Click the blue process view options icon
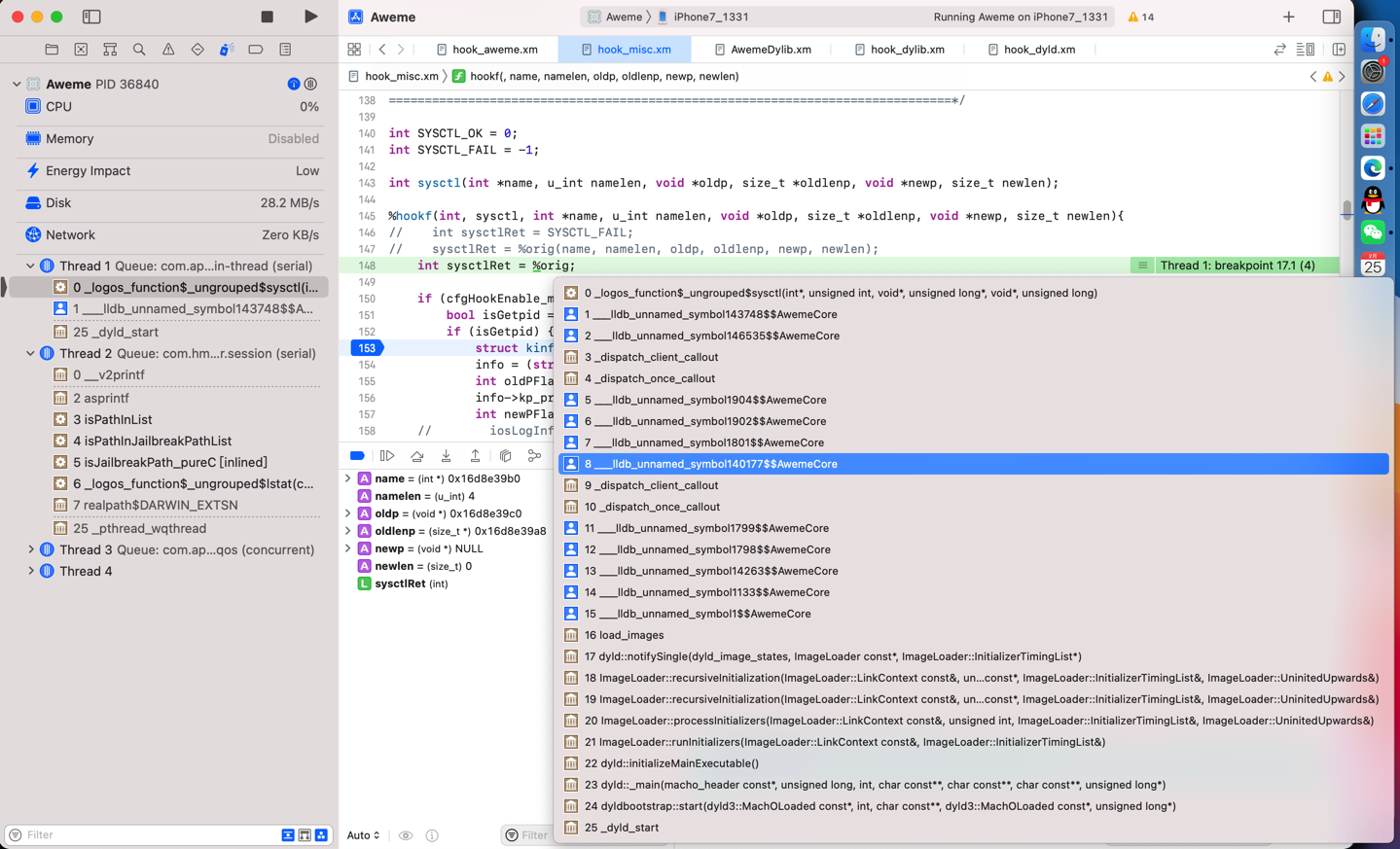 [294, 84]
